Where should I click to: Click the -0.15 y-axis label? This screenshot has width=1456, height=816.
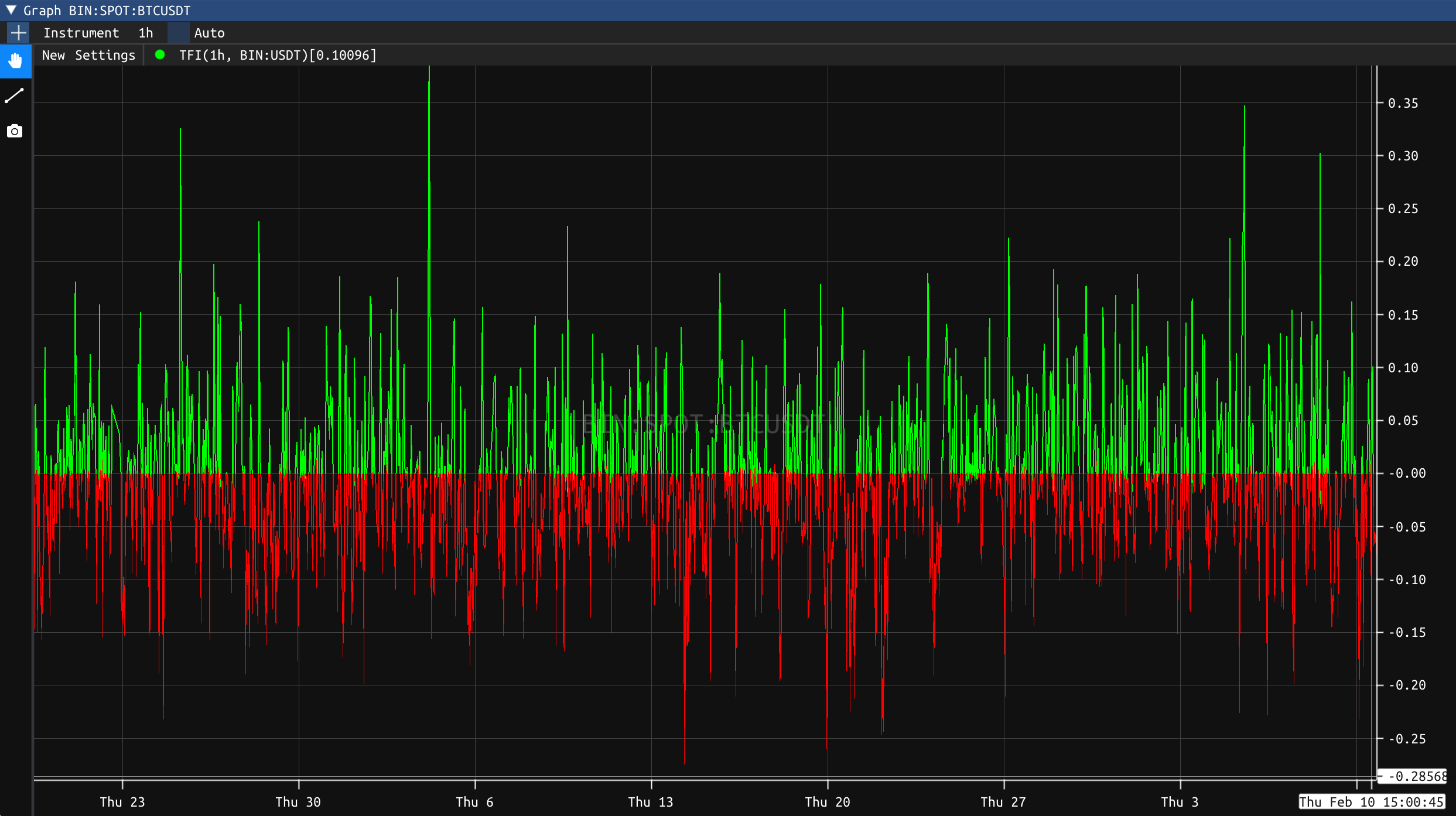pyautogui.click(x=1407, y=632)
